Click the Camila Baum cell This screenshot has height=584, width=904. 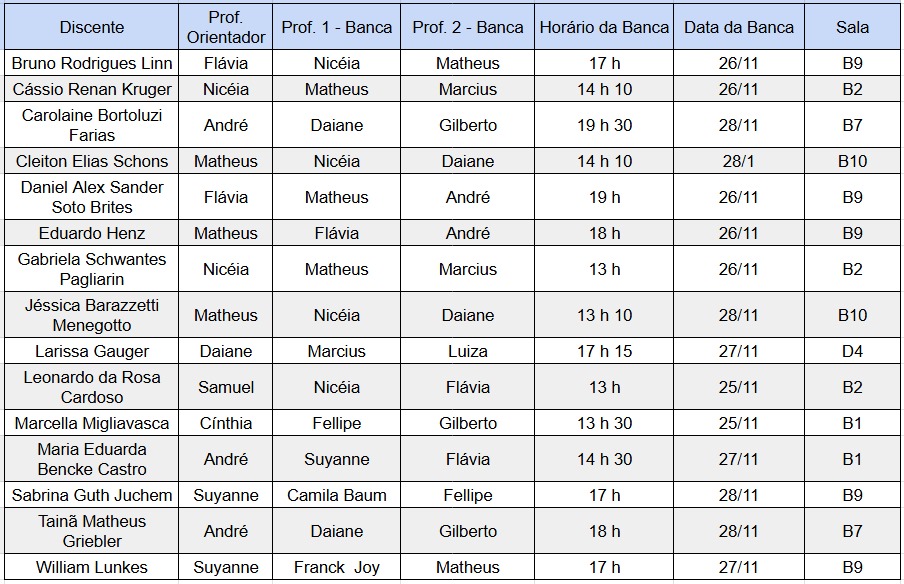337,495
